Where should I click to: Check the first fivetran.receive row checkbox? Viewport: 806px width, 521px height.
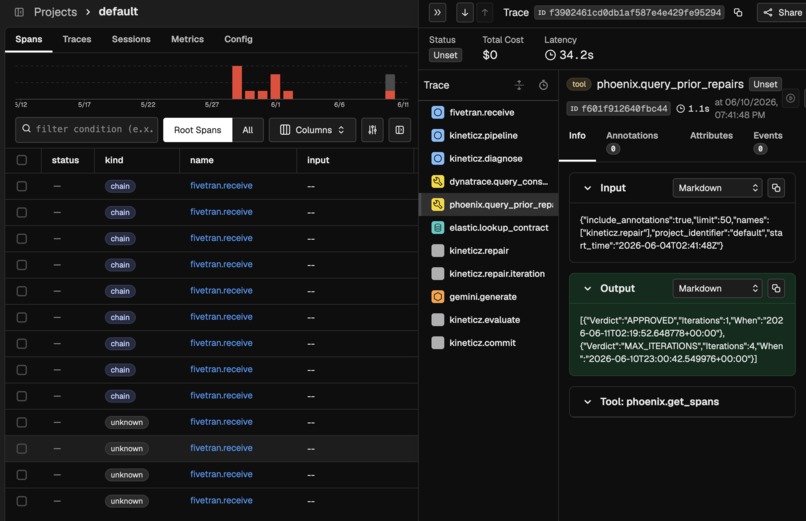[22, 186]
